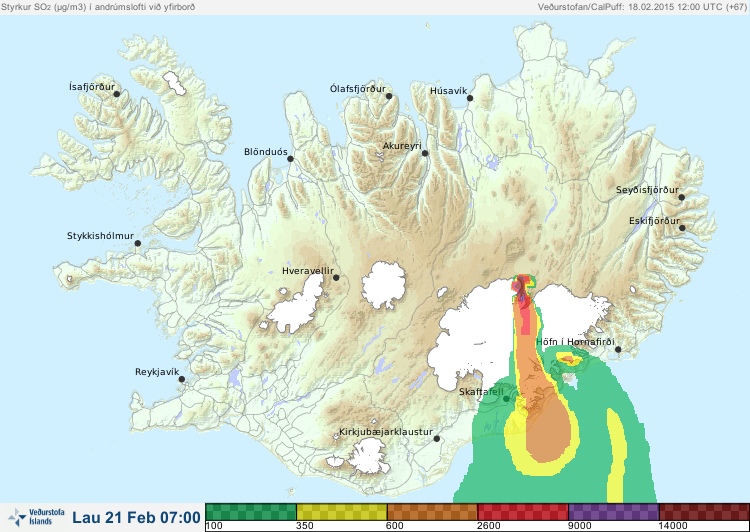Click the green 100 legend swatch

point(251,512)
